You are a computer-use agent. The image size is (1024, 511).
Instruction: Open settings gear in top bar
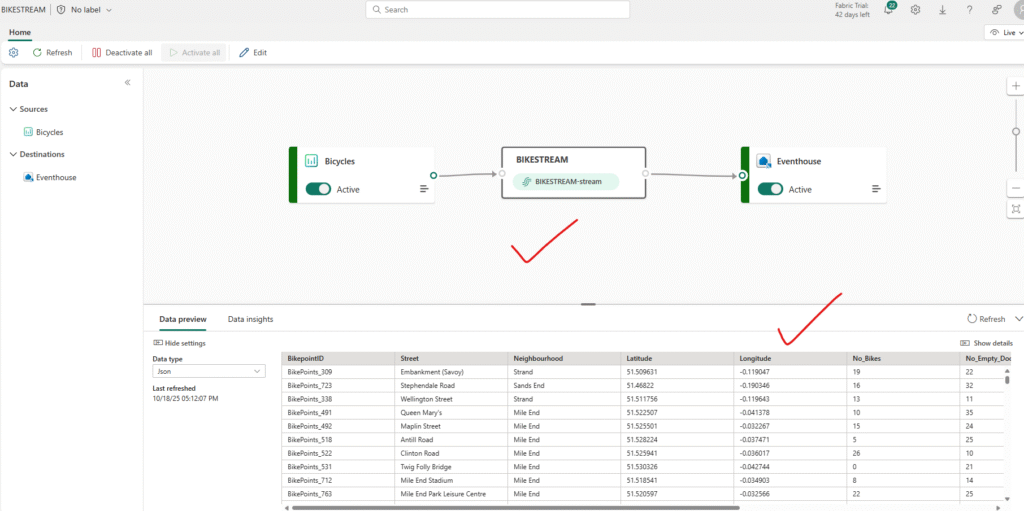tap(915, 10)
